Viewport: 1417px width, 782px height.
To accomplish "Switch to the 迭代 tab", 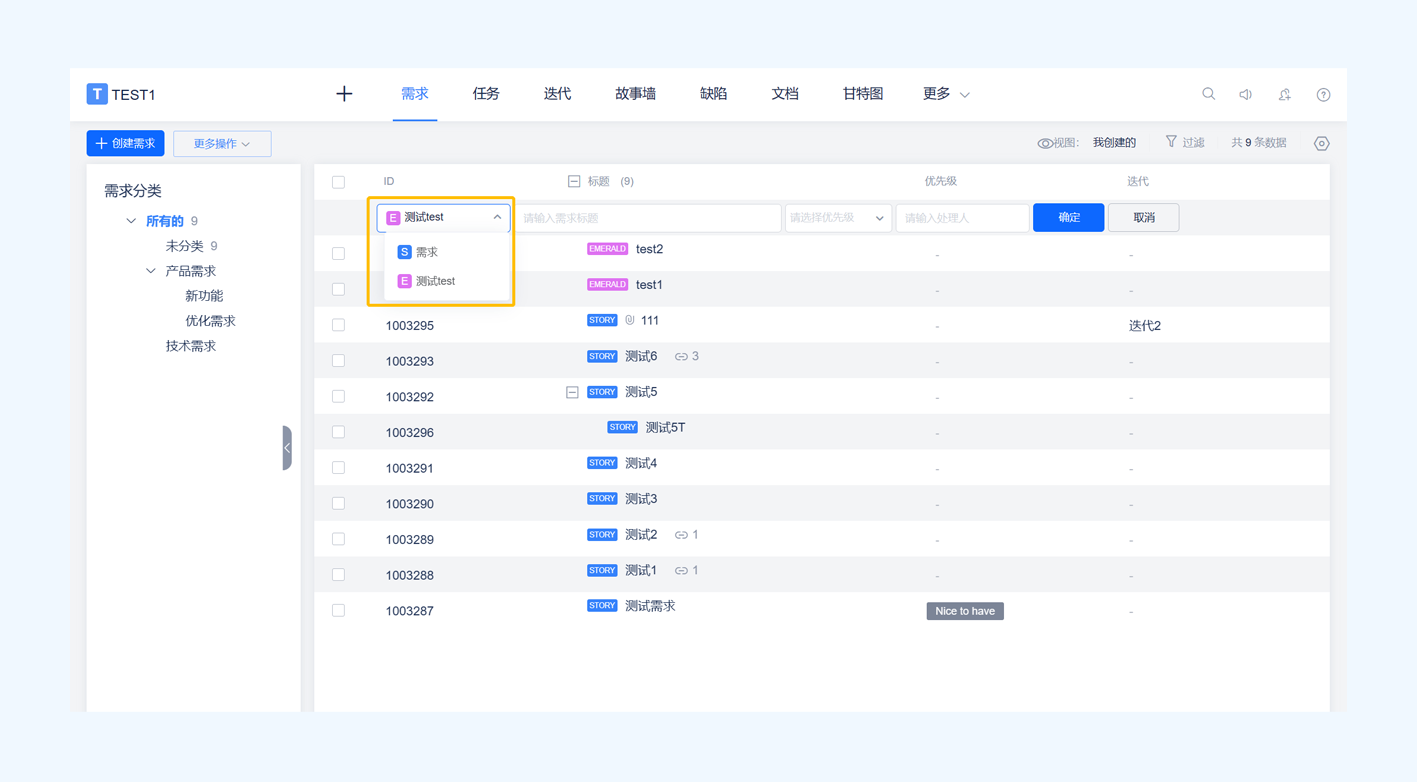I will point(557,94).
